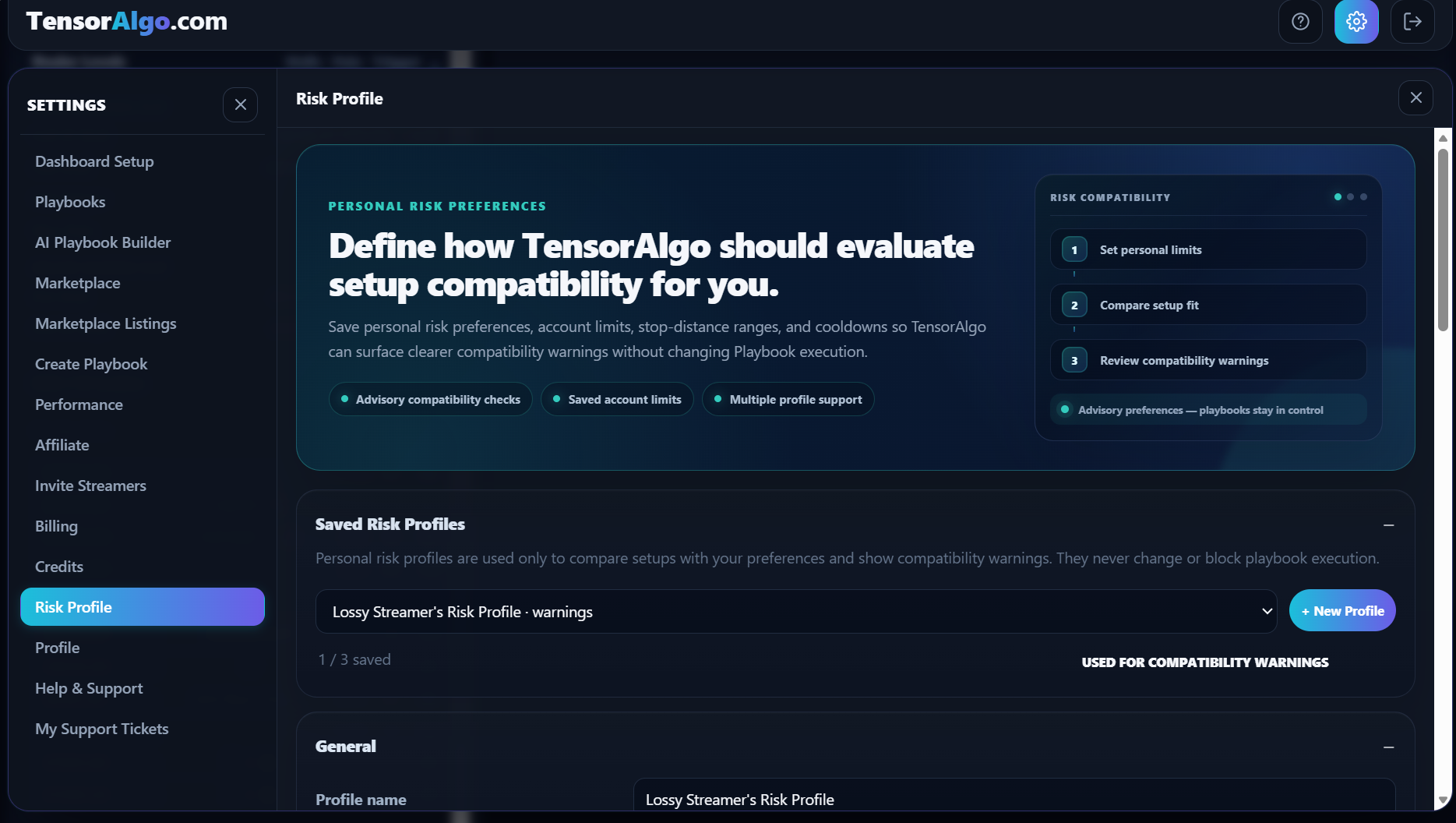Click the Saved account limits chip

617,399
